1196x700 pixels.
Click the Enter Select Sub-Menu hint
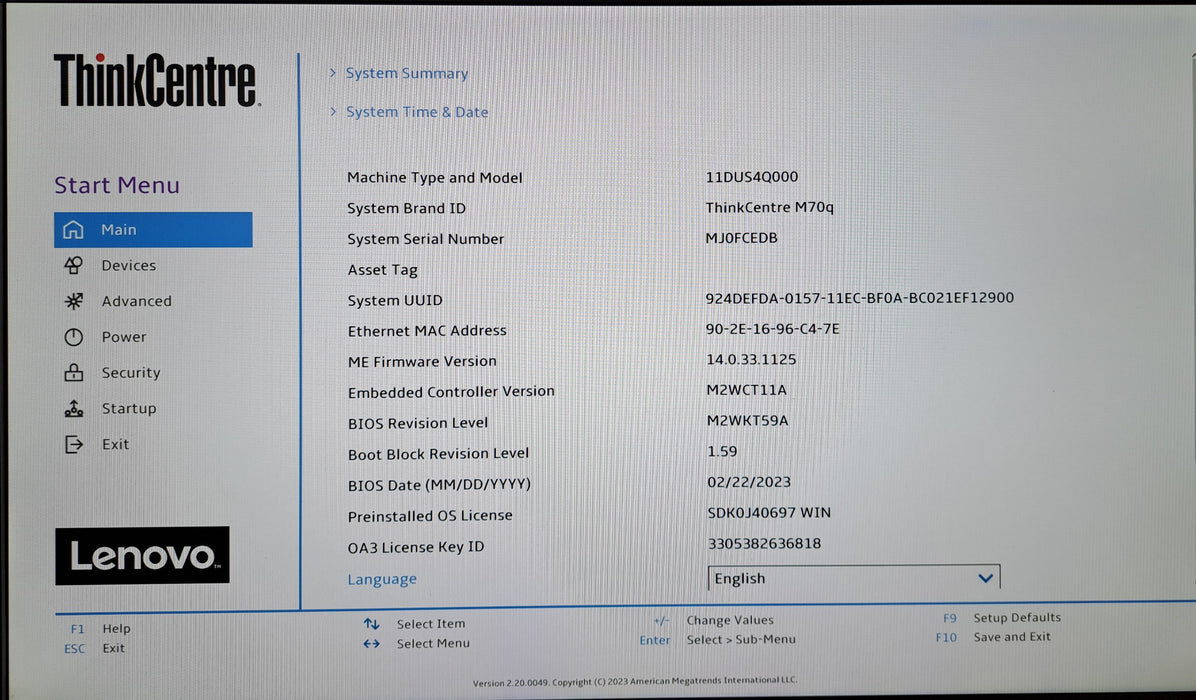(717, 640)
